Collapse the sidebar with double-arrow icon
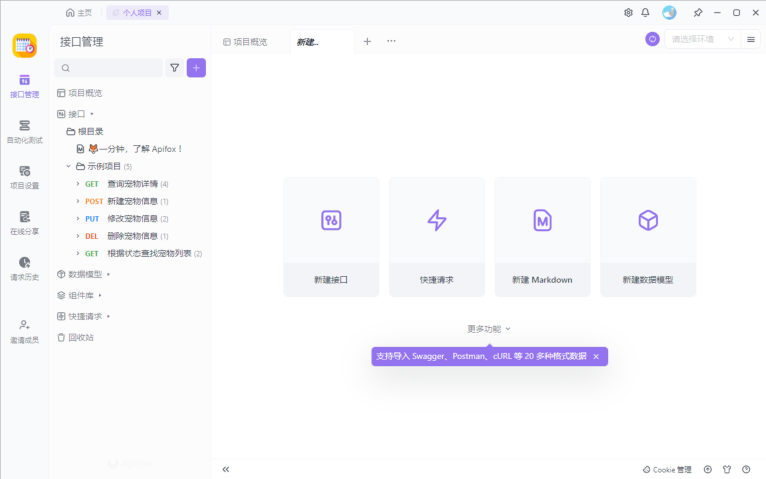Viewport: 766px width, 479px height. (226, 469)
